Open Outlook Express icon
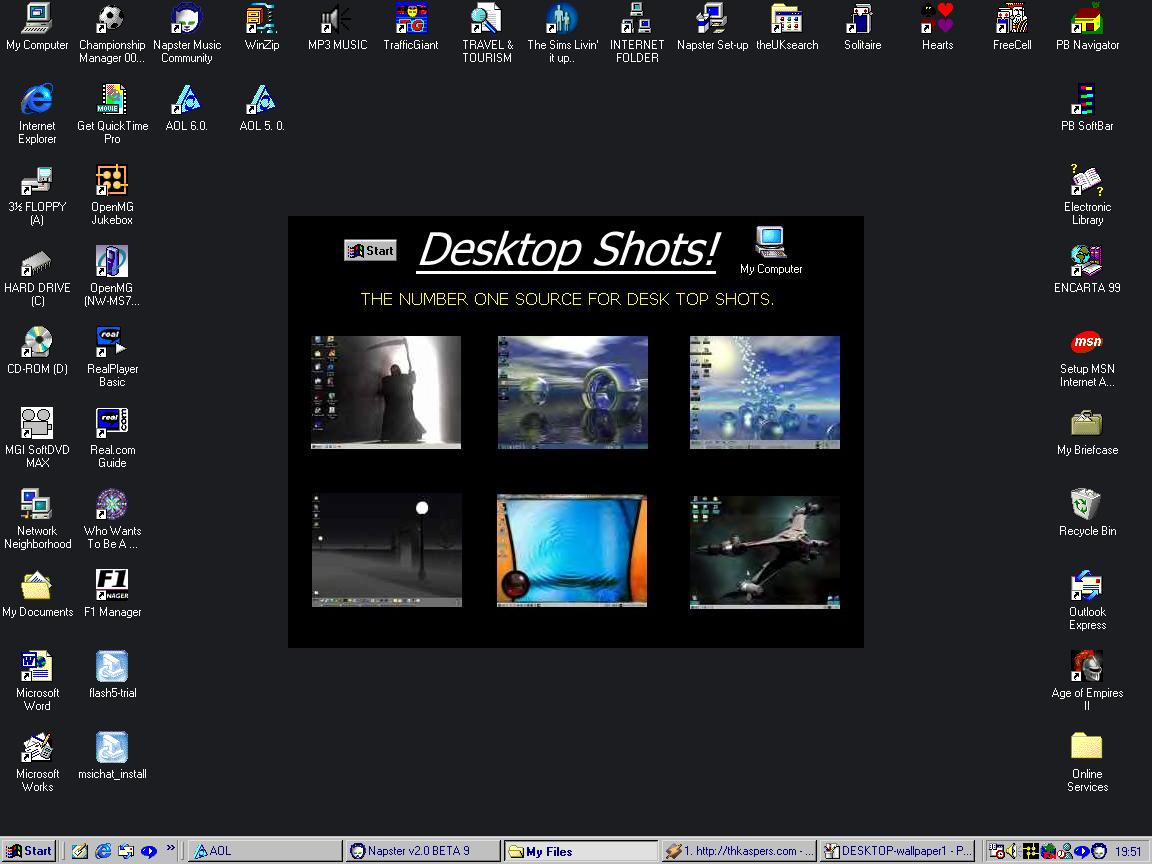This screenshot has width=1152, height=864. point(1086,586)
